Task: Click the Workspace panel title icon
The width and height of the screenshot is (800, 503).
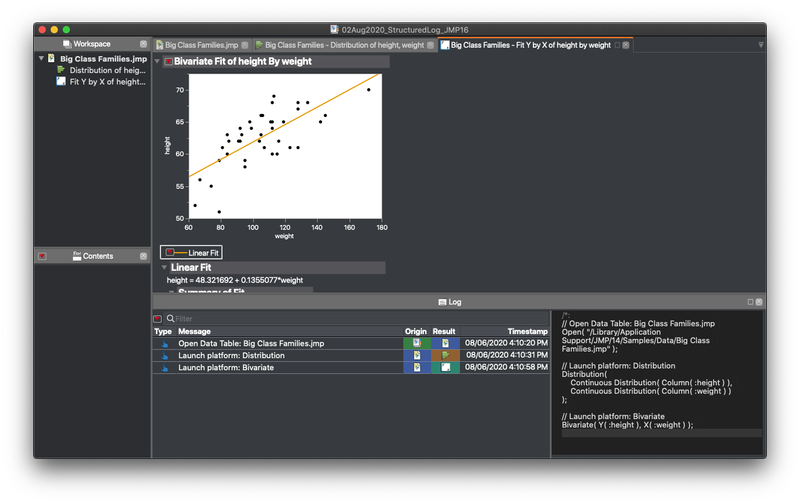Action: pyautogui.click(x=67, y=44)
